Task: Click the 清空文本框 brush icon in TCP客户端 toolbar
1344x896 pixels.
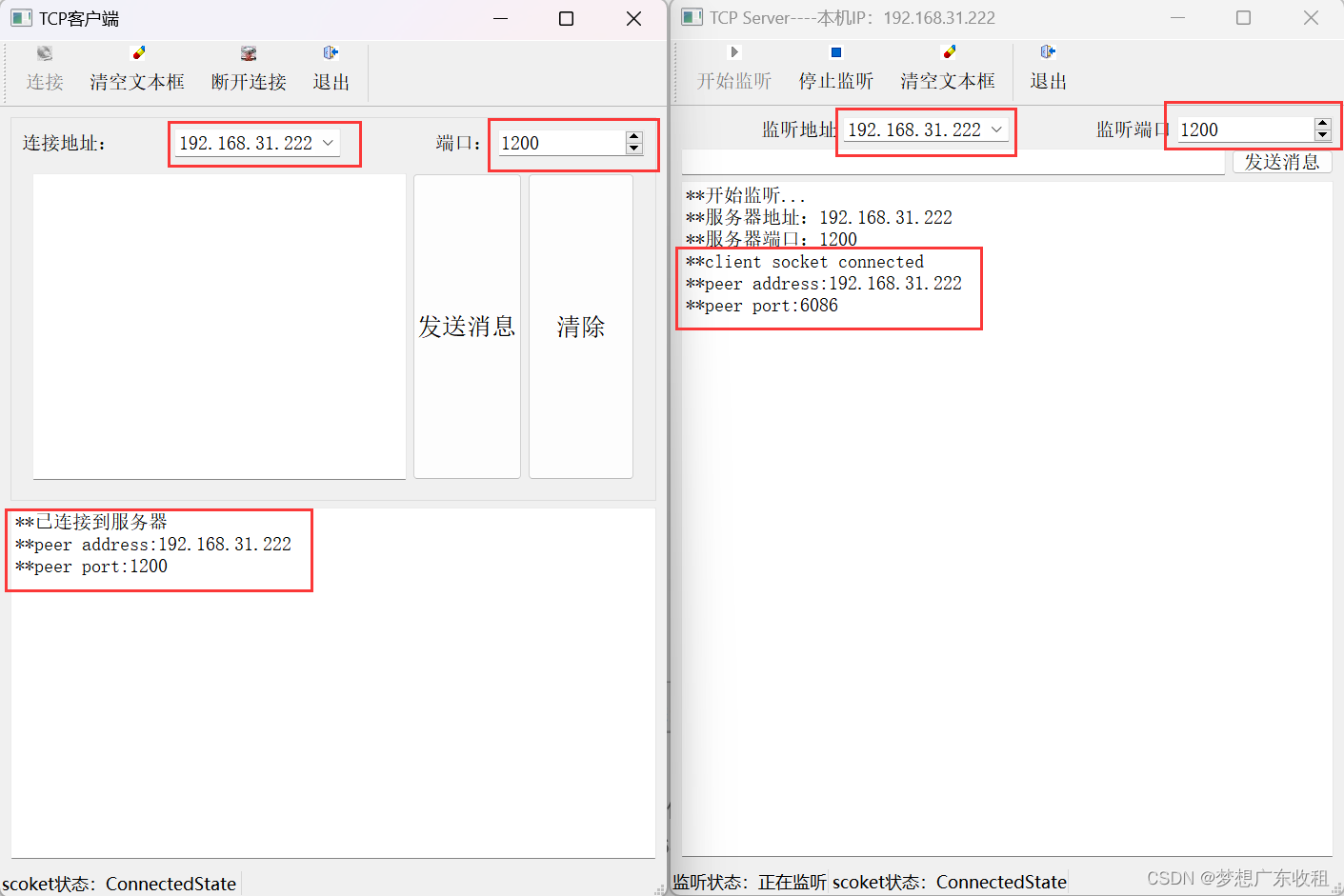Action: tap(138, 53)
